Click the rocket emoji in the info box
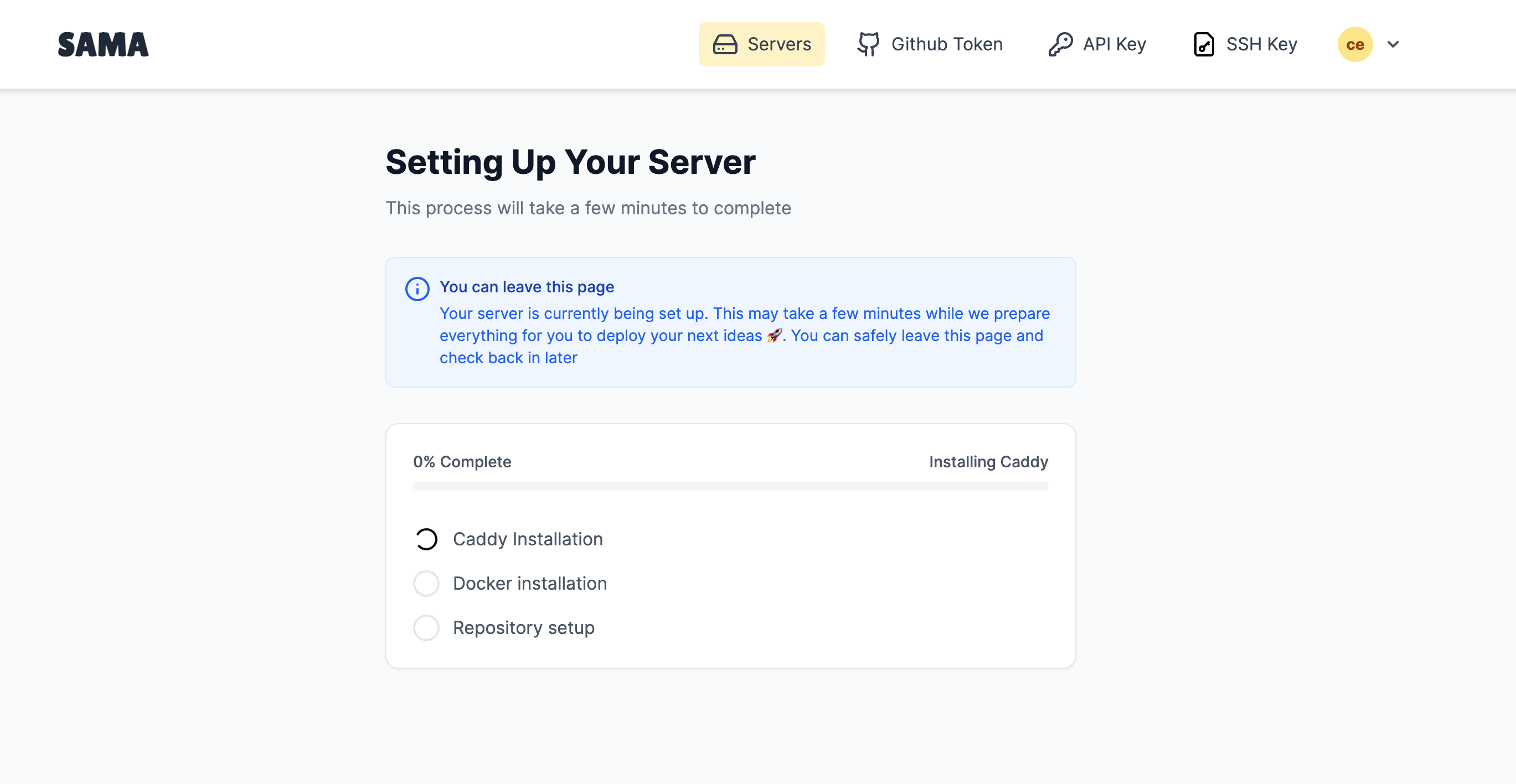Image resolution: width=1516 pixels, height=784 pixels. pyautogui.click(x=775, y=336)
